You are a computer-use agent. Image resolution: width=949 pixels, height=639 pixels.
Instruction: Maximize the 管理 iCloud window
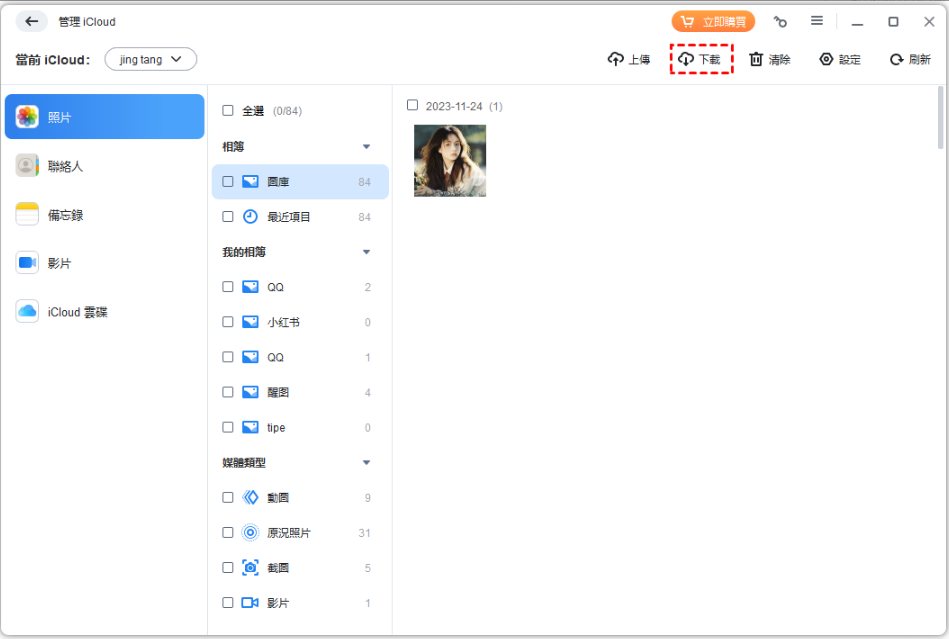point(893,22)
